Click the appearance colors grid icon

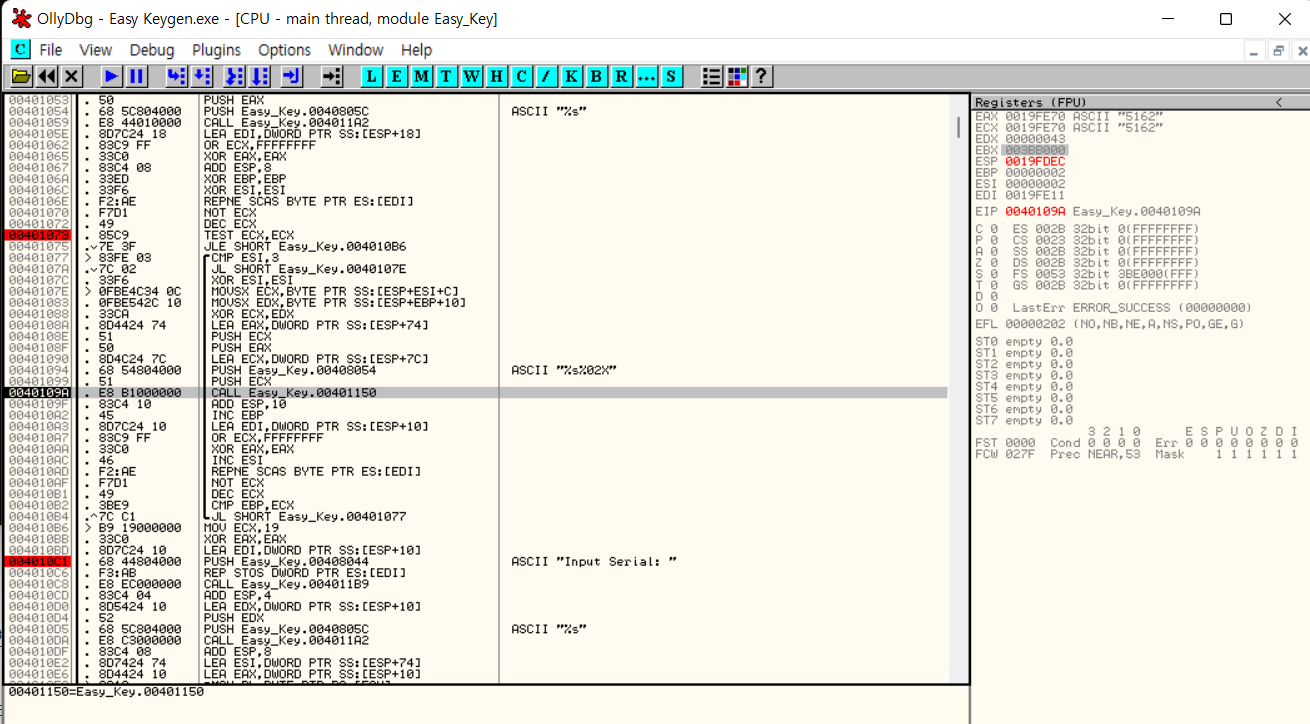[737, 76]
